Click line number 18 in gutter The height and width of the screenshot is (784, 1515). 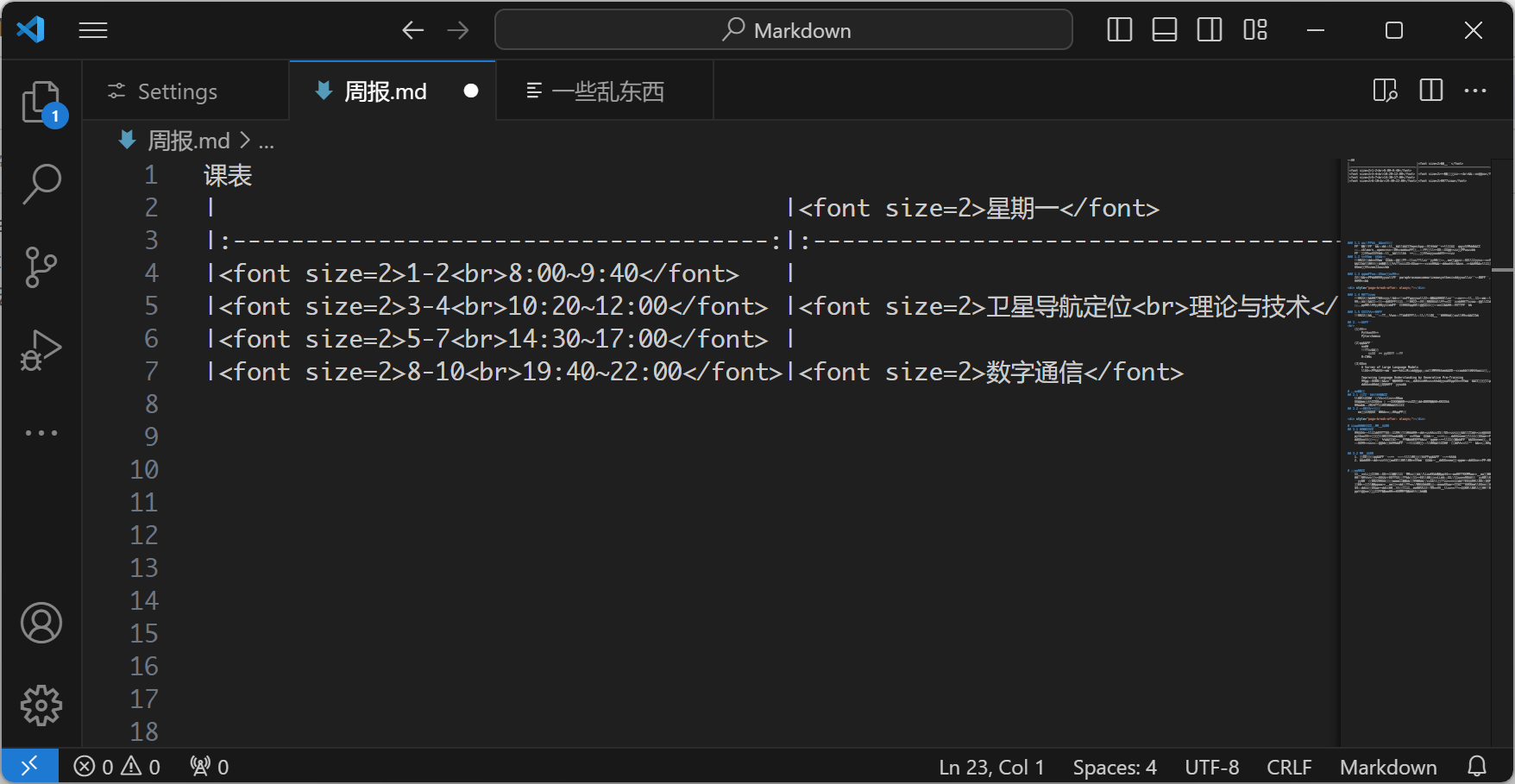point(144,732)
